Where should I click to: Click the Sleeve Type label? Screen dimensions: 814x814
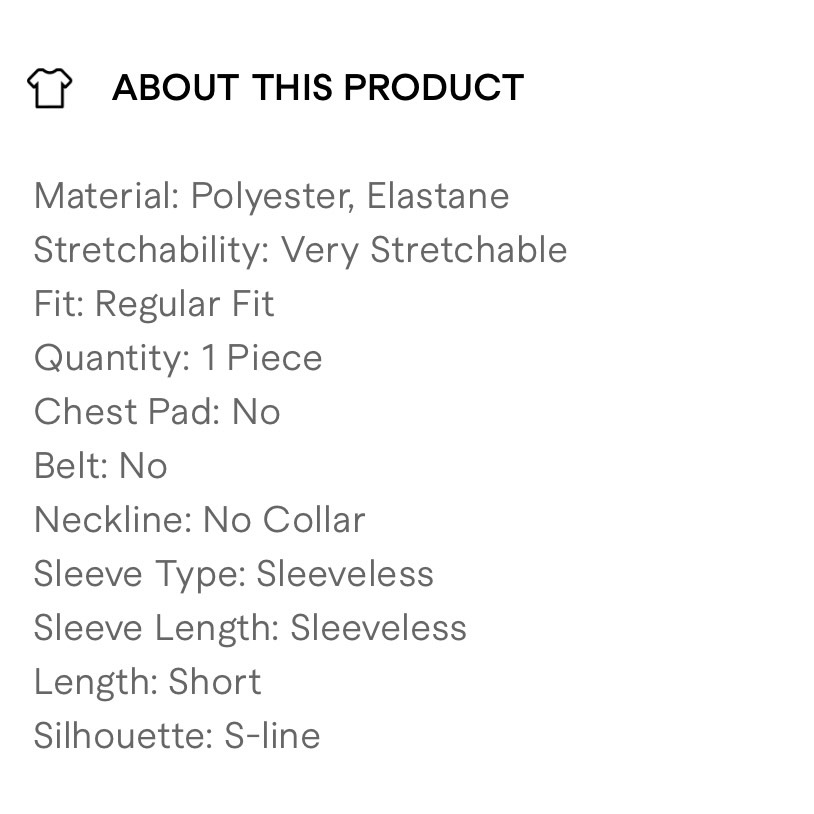[140, 574]
